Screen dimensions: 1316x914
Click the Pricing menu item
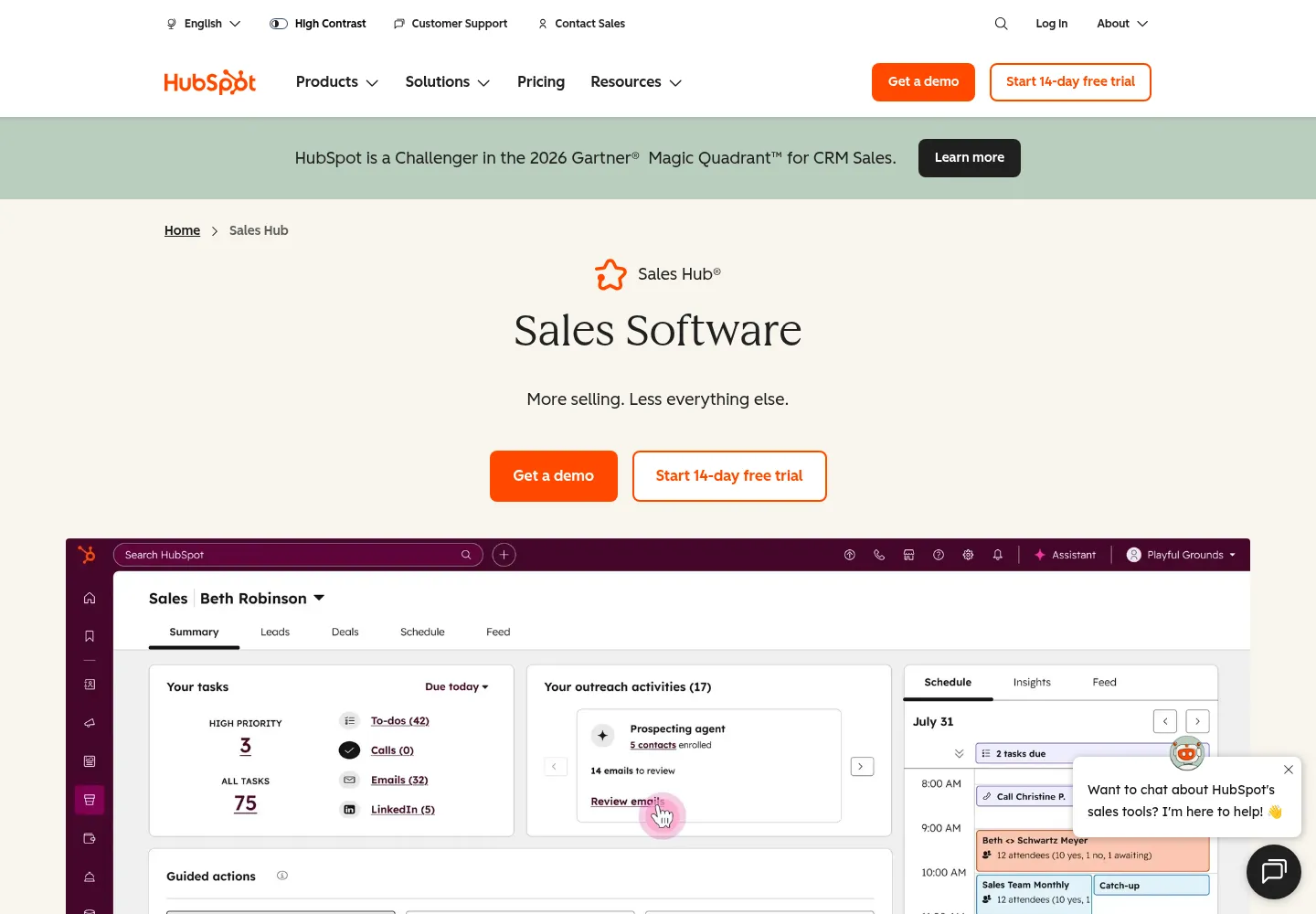[541, 82]
